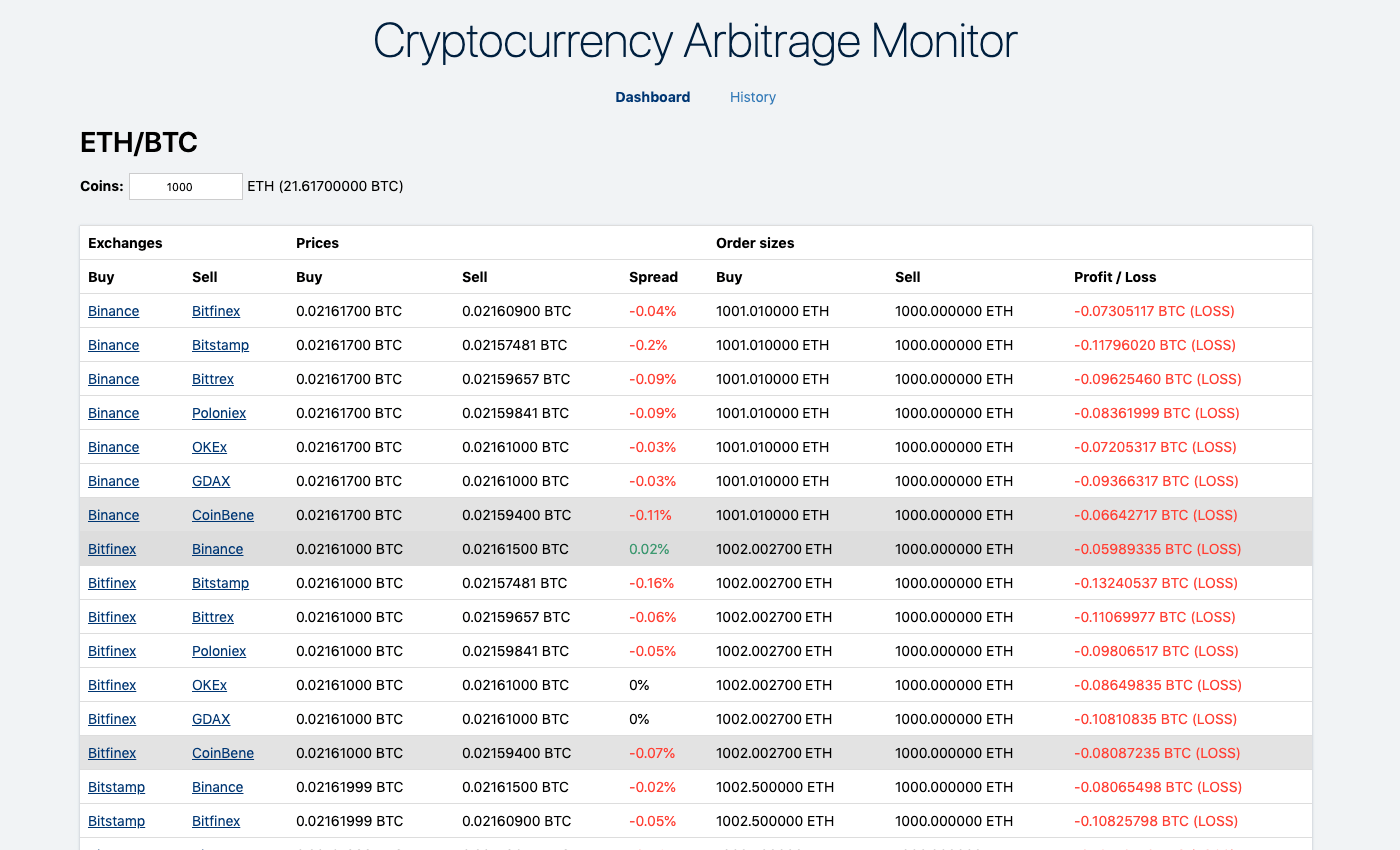Image resolution: width=1400 pixels, height=850 pixels.
Task: Click loss value -0.11796020 BTC (LOSS)
Action: (x=1155, y=345)
